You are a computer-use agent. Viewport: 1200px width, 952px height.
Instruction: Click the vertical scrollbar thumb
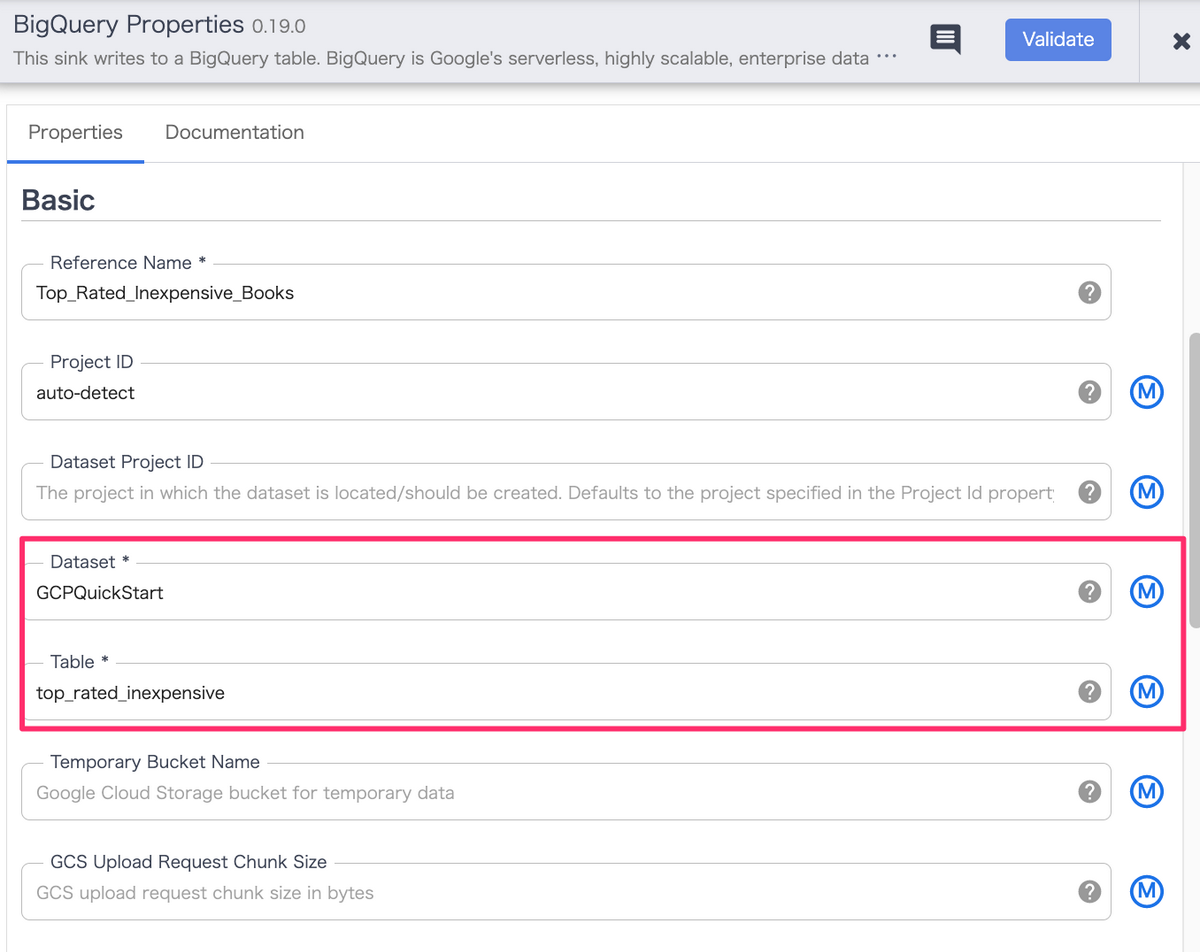1193,480
